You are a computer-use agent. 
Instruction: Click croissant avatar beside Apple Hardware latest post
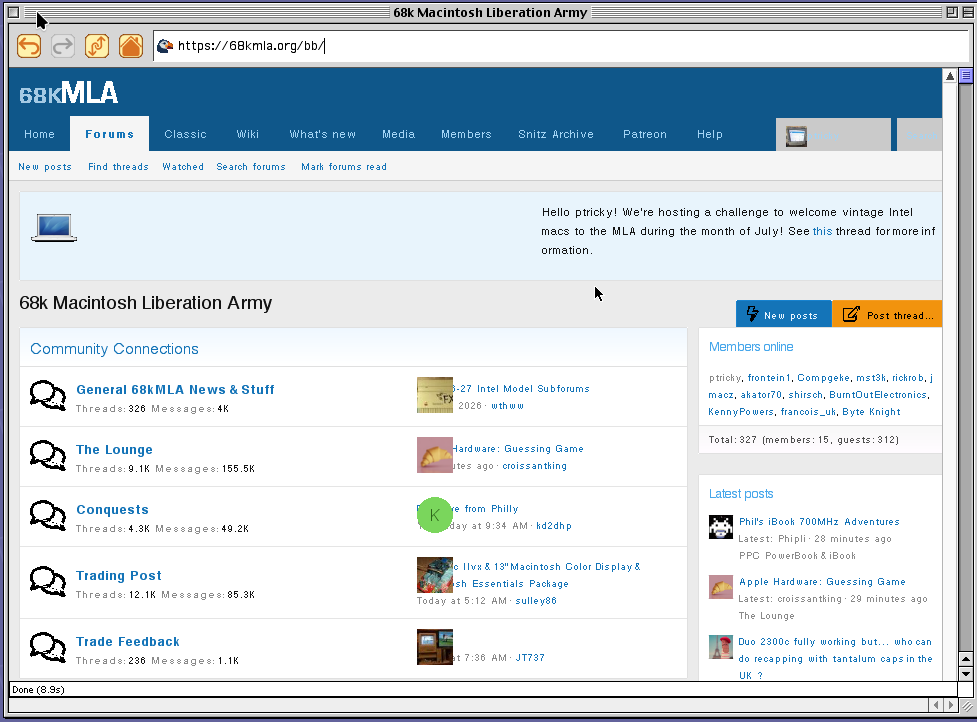point(721,587)
